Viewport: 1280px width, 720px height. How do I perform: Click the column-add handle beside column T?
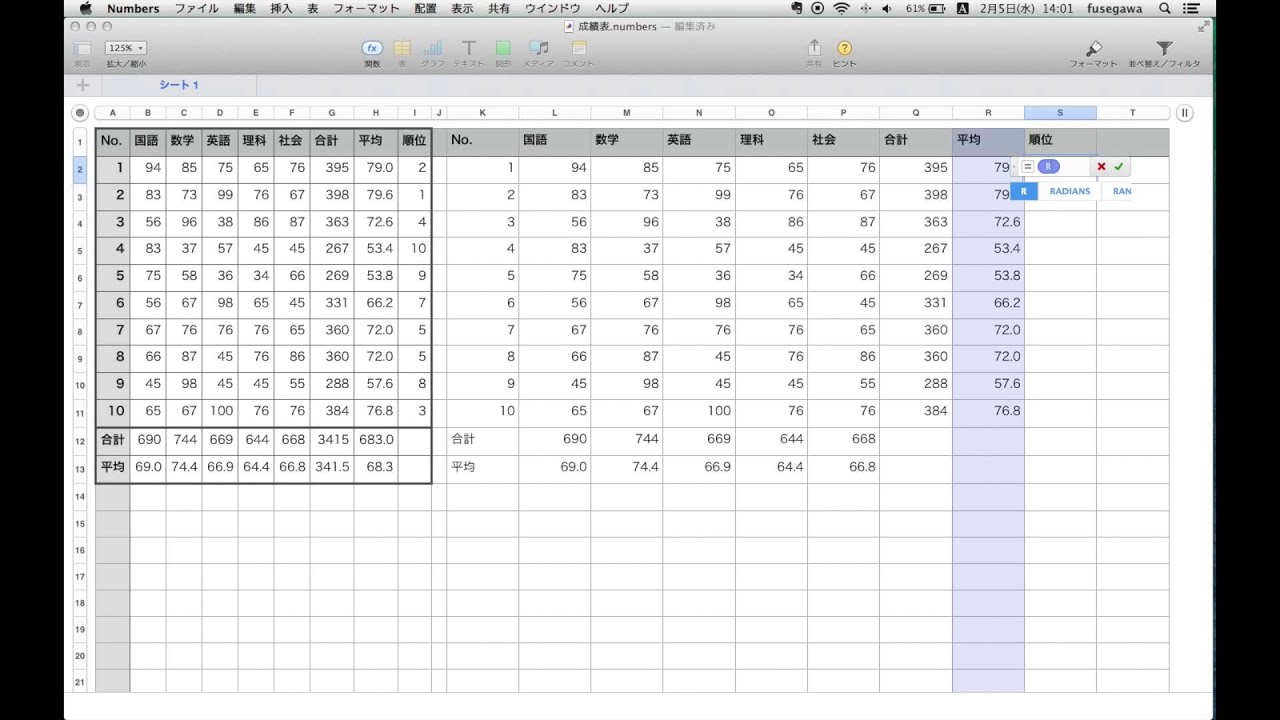click(1184, 113)
